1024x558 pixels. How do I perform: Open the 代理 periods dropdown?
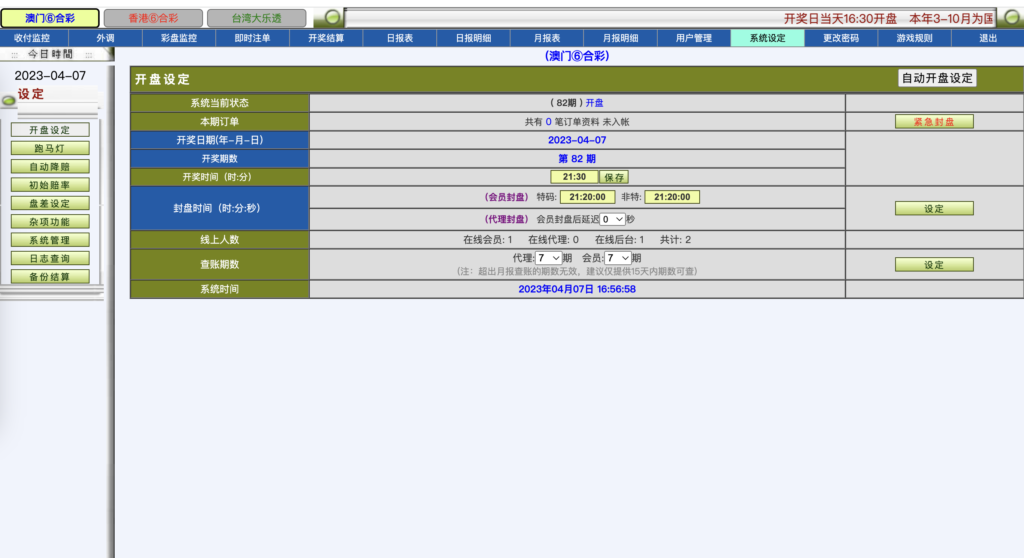pos(548,258)
